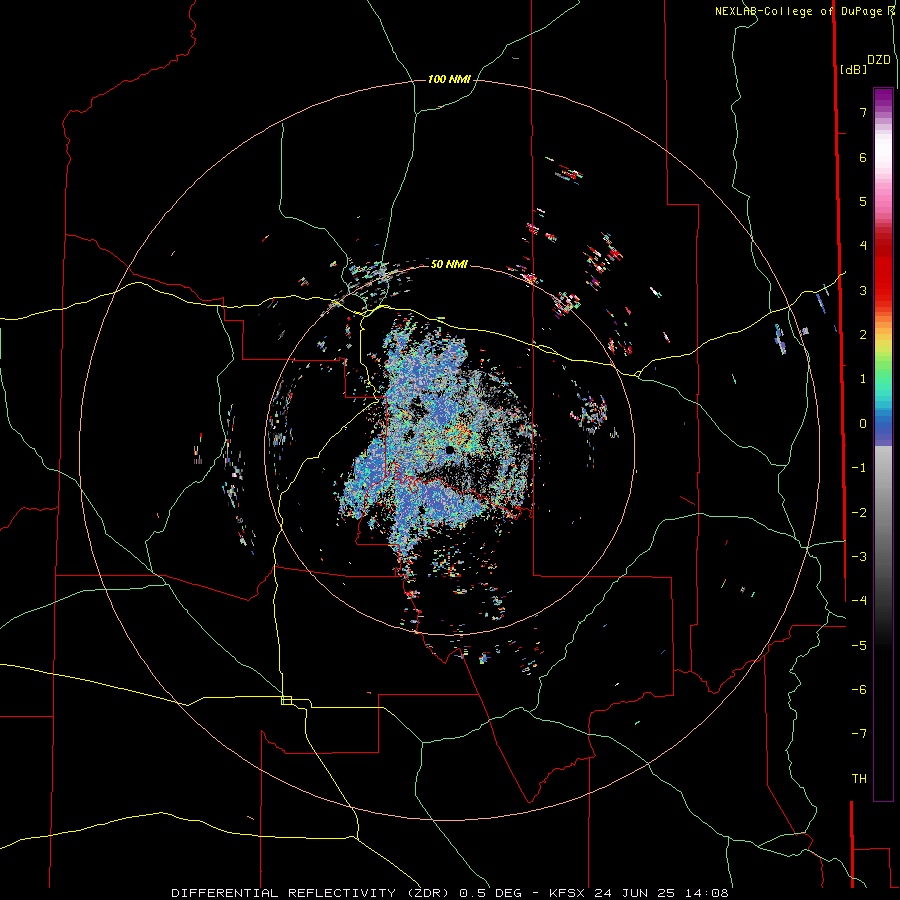Click the '5' value on the color scale
Viewport: 900px width, 900px height.
(863, 201)
